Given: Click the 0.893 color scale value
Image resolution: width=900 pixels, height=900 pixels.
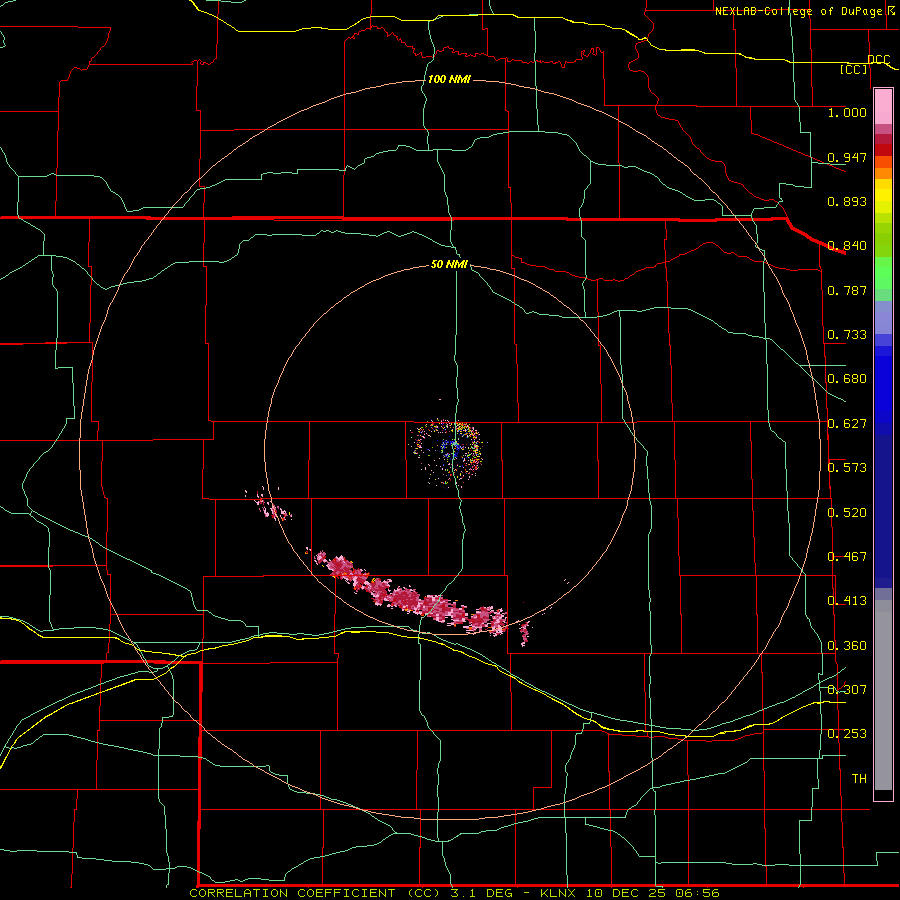Looking at the screenshot, I should point(847,201).
